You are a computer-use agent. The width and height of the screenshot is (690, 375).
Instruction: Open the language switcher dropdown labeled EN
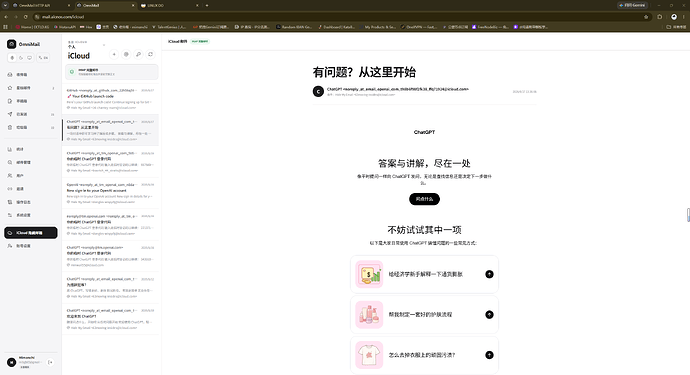[43, 58]
